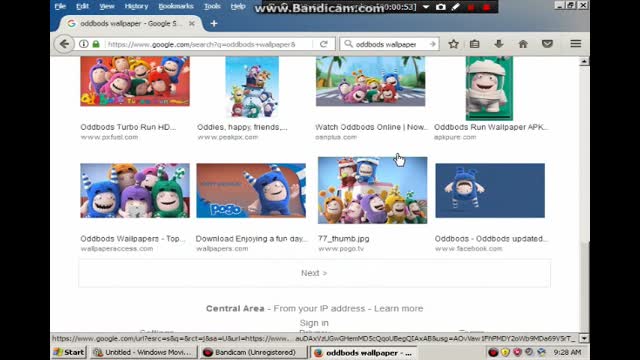Click the www.pogo.tv source text
This screenshot has height=360, width=640.
341,249
